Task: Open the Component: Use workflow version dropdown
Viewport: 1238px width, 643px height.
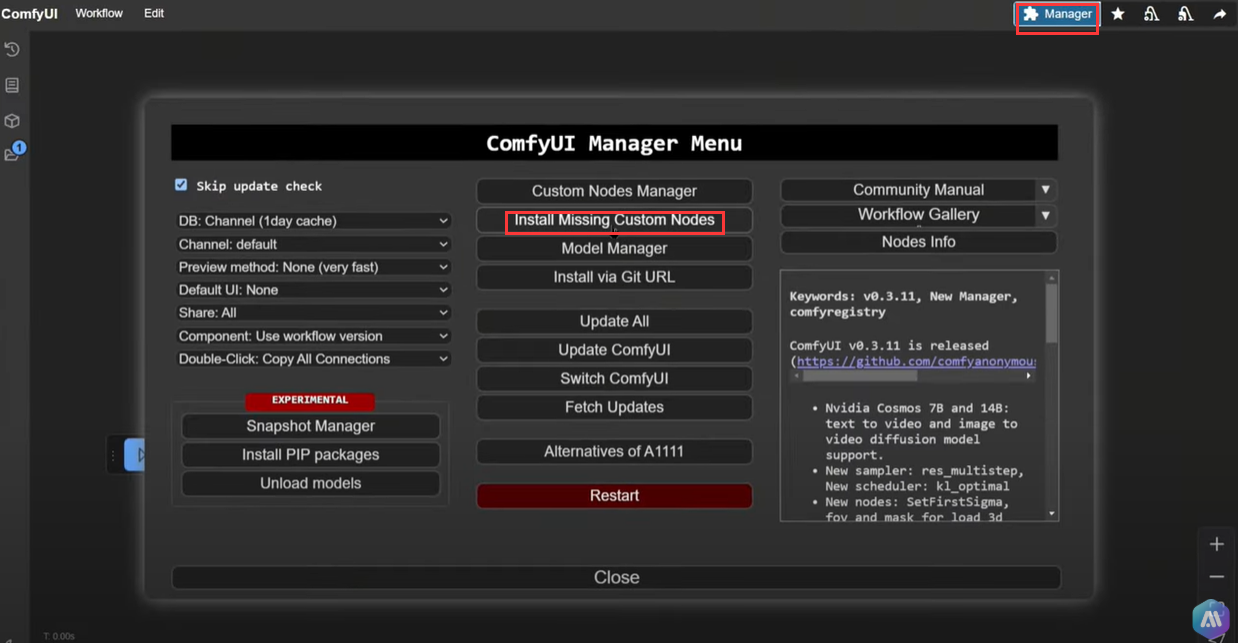Action: (x=313, y=336)
